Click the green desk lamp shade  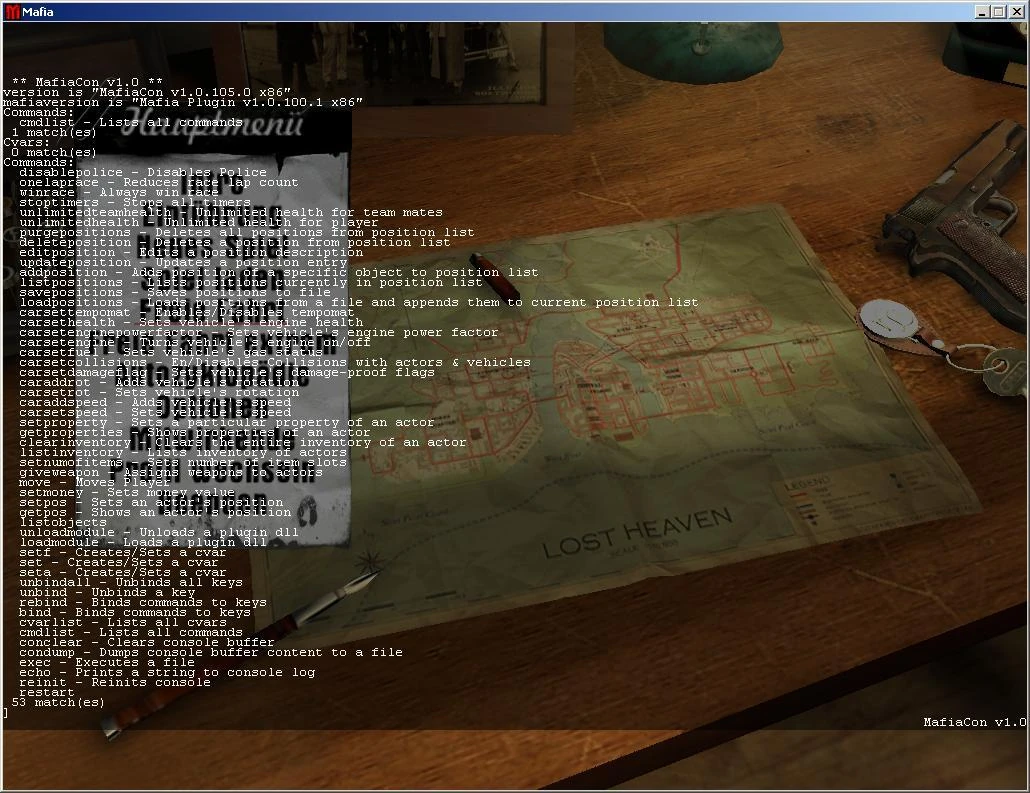693,49
